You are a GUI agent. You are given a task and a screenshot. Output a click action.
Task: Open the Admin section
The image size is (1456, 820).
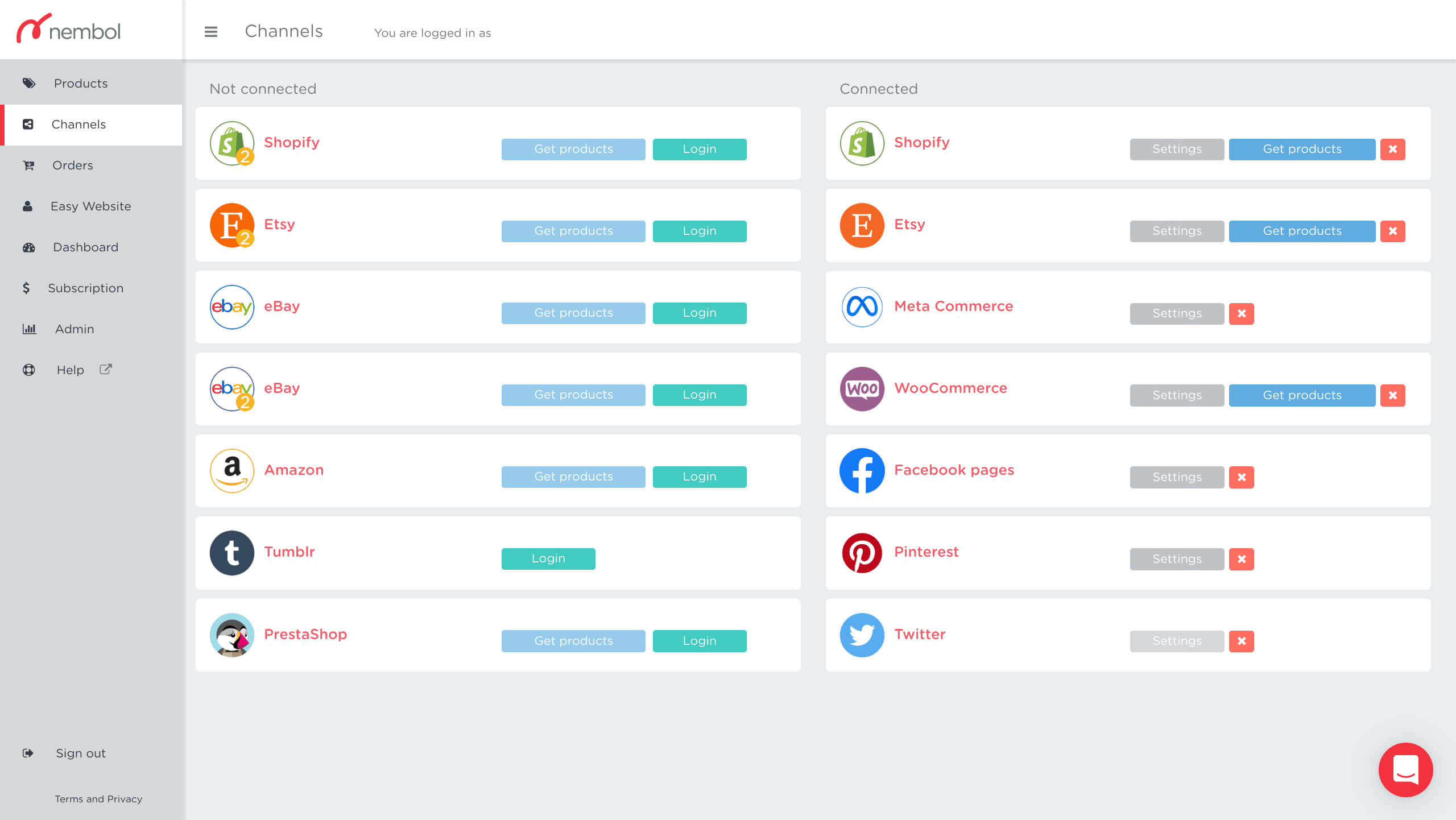pyautogui.click(x=91, y=329)
